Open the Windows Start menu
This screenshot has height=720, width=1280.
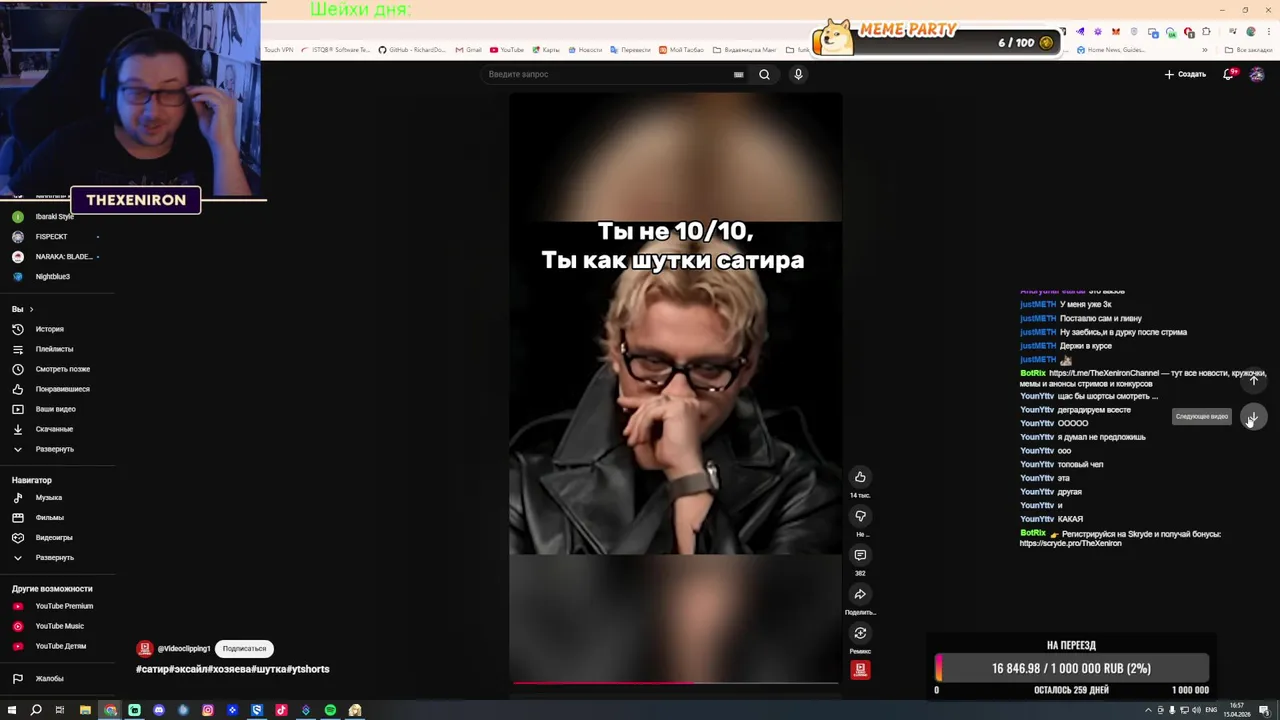[x=12, y=710]
